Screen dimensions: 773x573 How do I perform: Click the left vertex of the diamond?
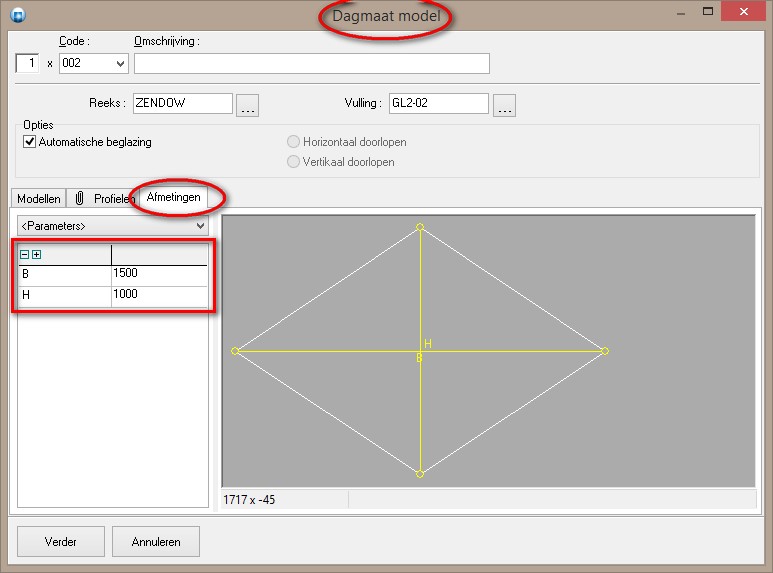click(235, 351)
